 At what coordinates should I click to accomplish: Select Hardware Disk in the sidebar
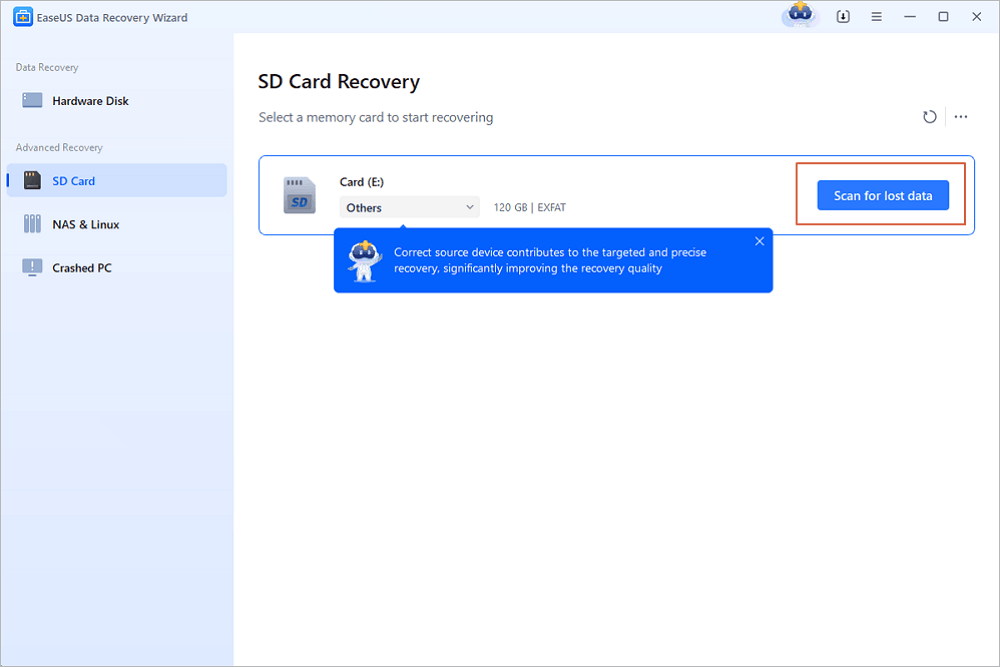(x=117, y=101)
